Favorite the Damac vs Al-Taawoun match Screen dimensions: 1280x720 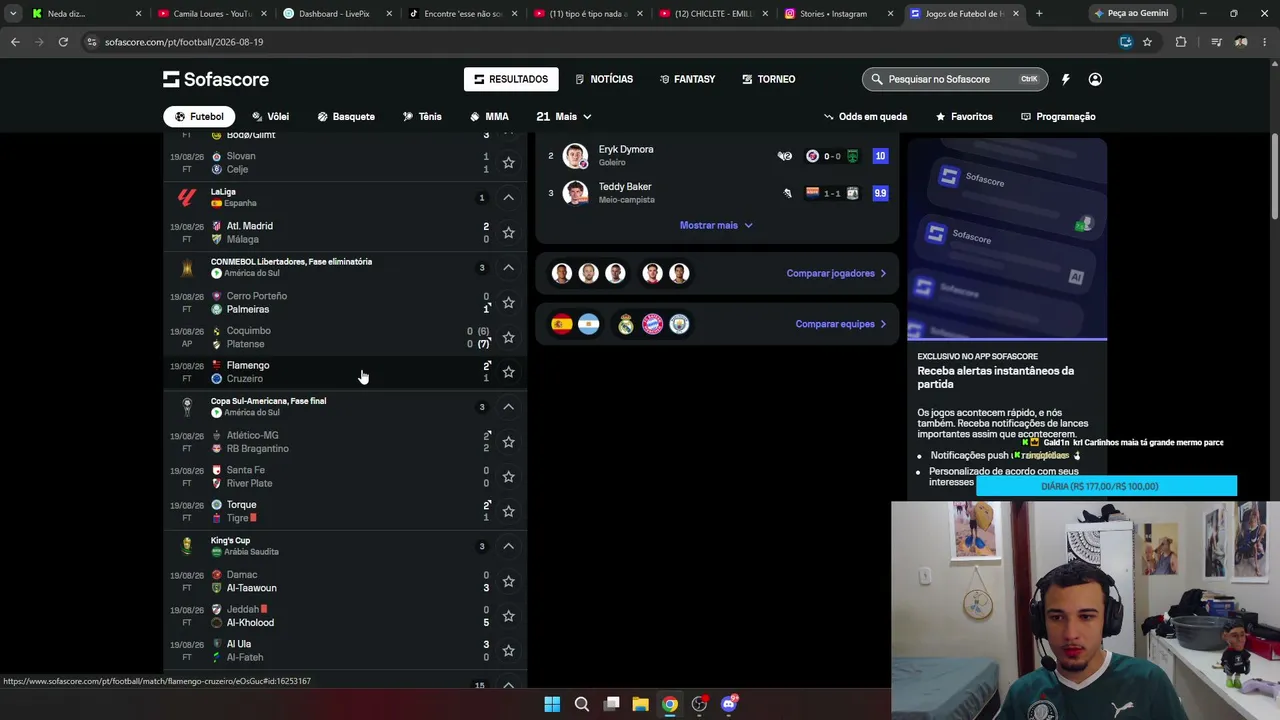pos(508,581)
